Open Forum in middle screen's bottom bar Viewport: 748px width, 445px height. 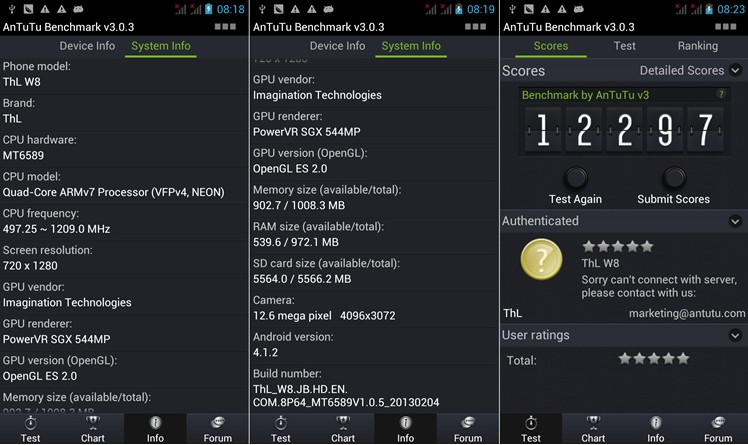click(x=468, y=429)
